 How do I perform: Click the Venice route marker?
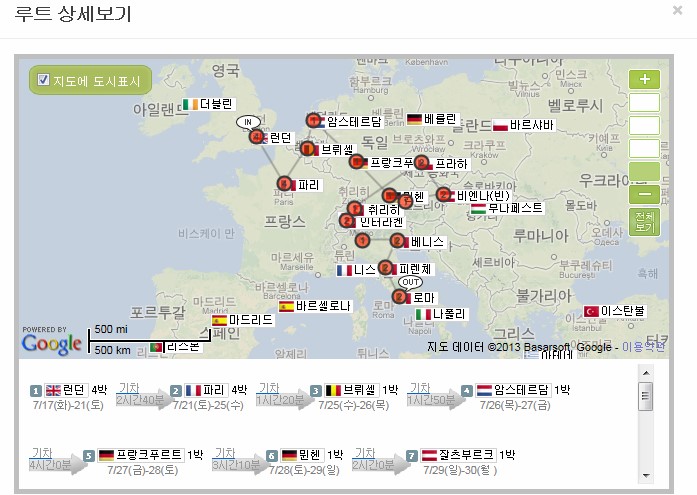pos(397,241)
